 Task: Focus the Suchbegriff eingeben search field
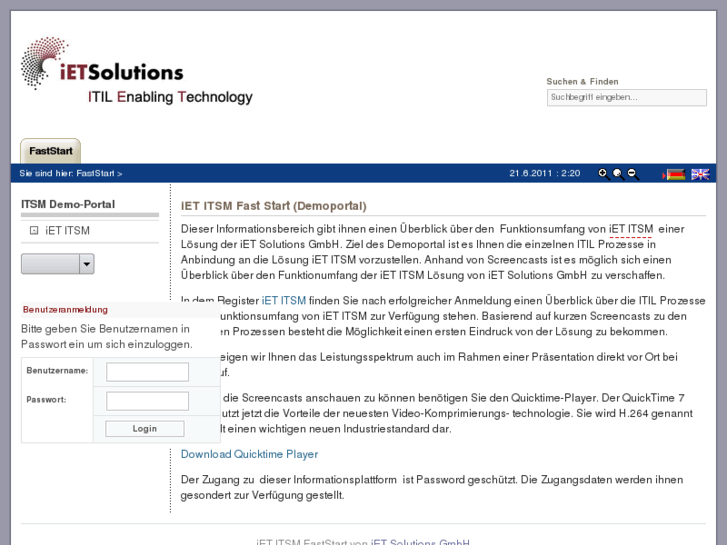(627, 97)
